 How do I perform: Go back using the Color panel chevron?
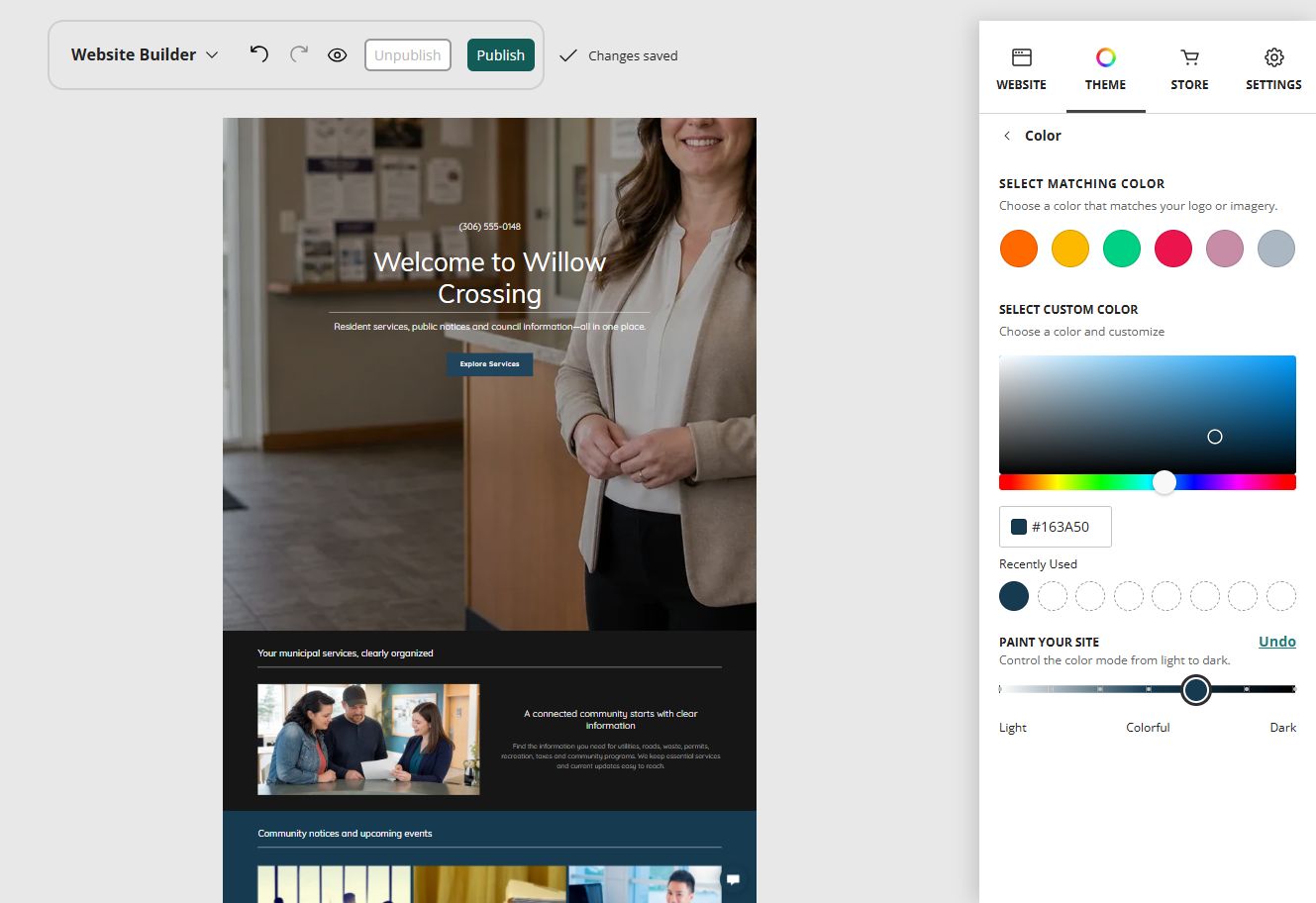click(1007, 136)
